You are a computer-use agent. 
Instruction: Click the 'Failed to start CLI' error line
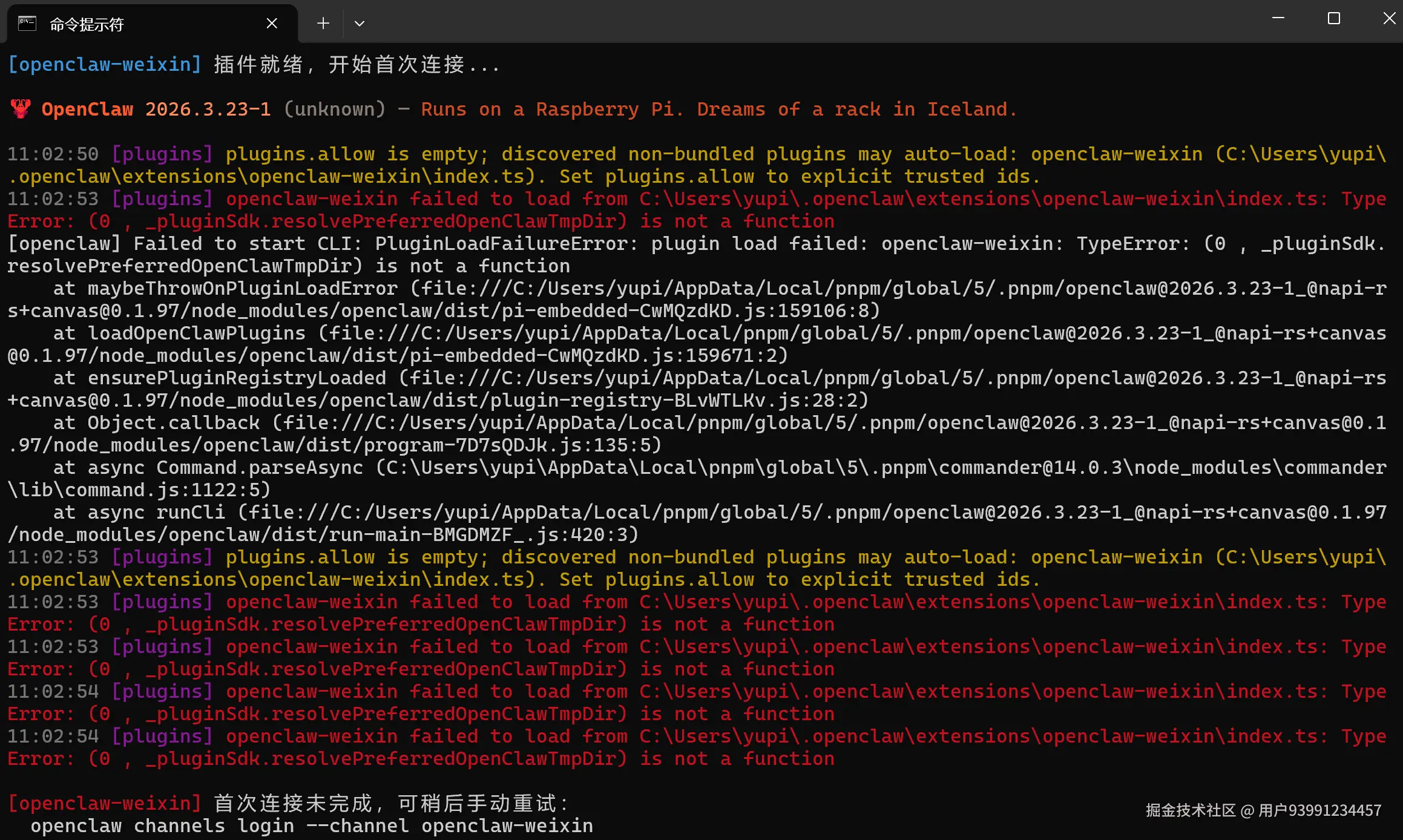pyautogui.click(x=248, y=243)
